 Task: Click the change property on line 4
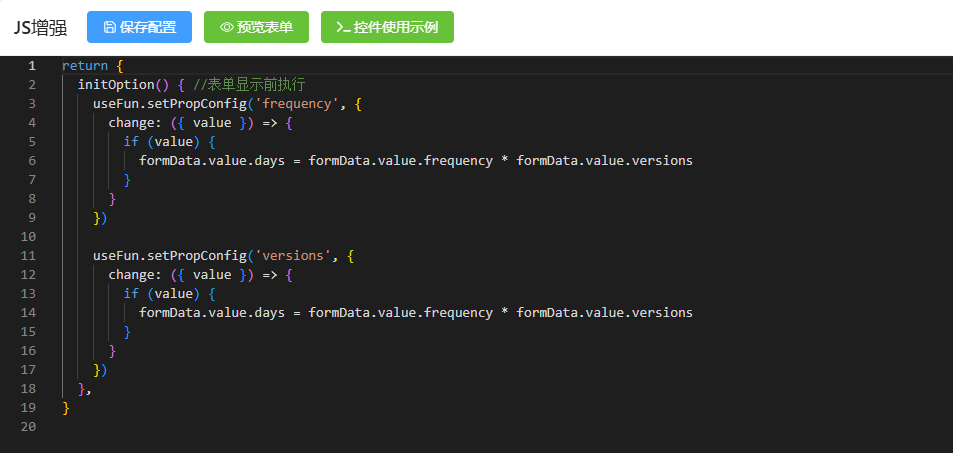tap(131, 123)
